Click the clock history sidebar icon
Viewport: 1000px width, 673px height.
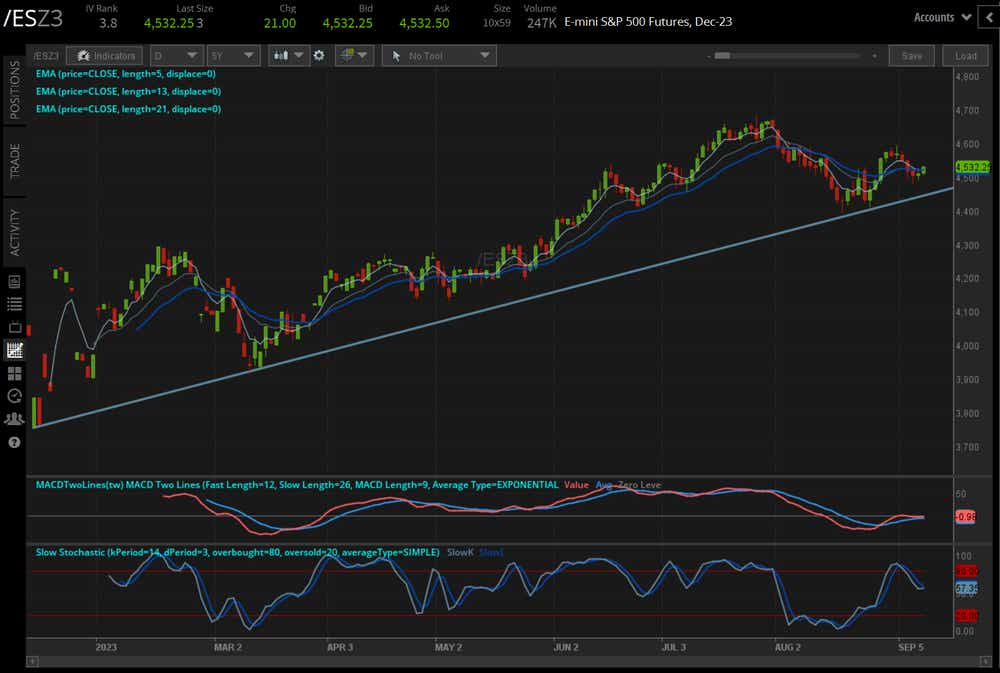14,396
